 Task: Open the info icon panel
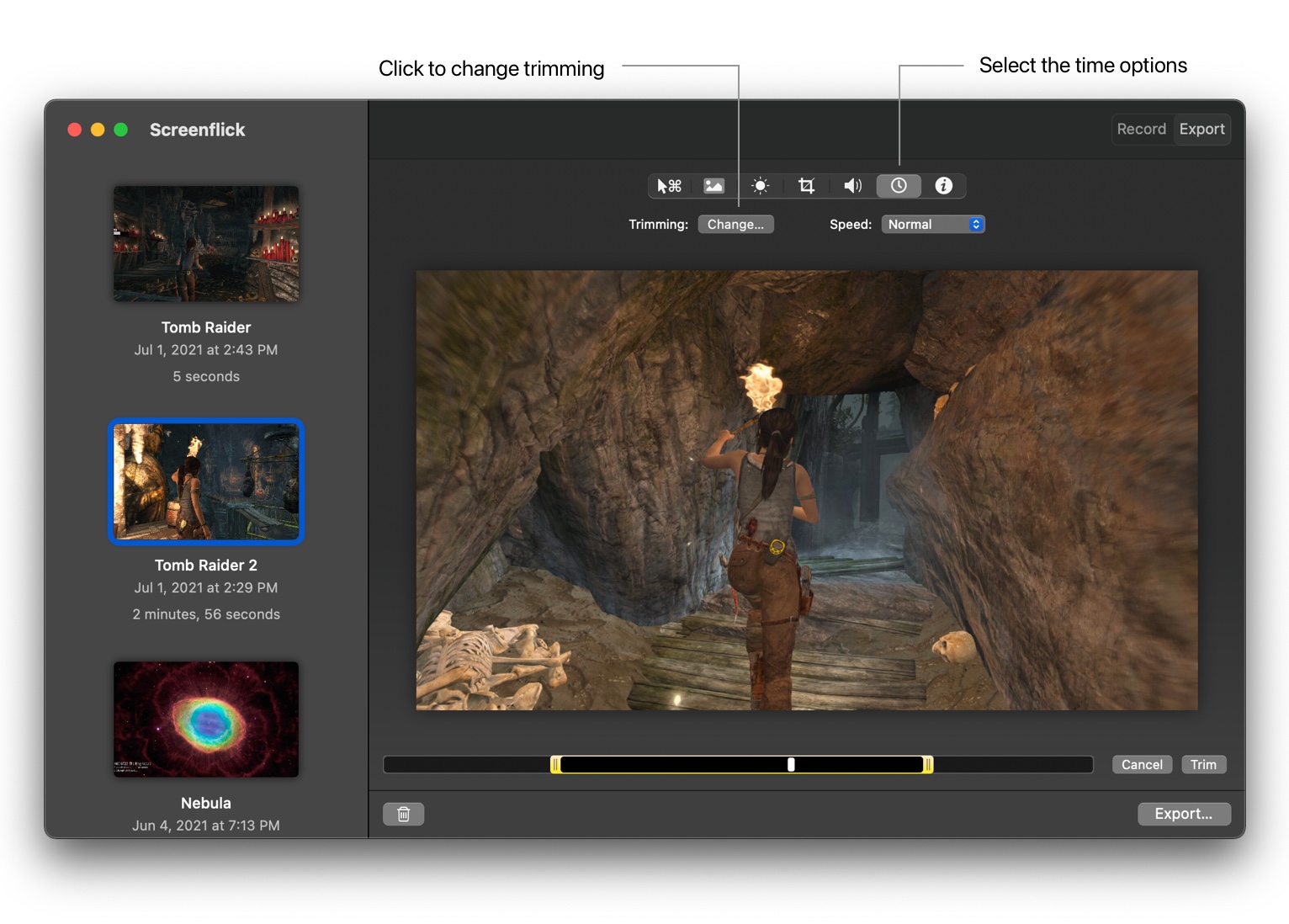point(944,186)
